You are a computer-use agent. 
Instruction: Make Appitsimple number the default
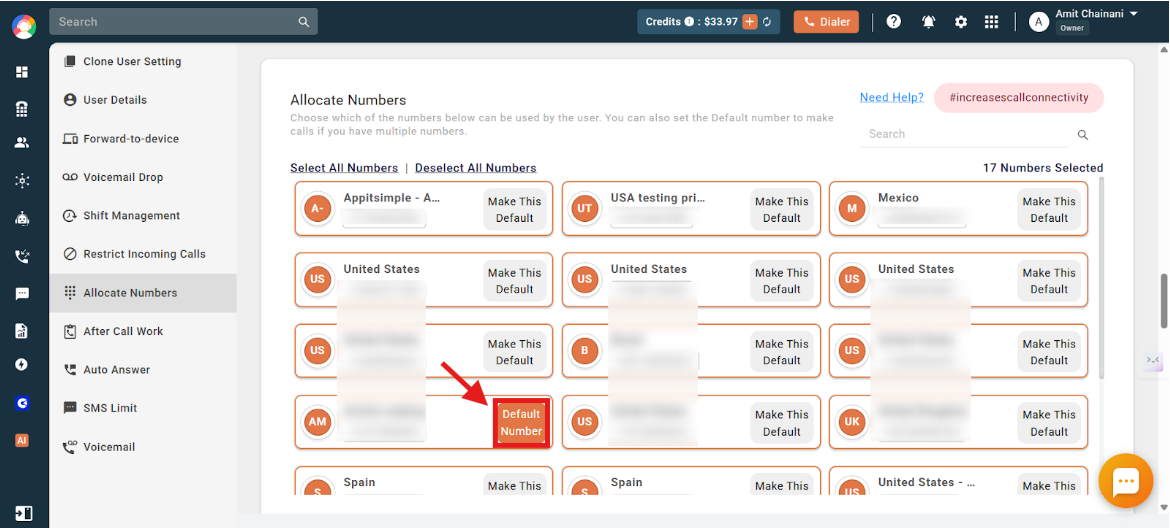[515, 210]
